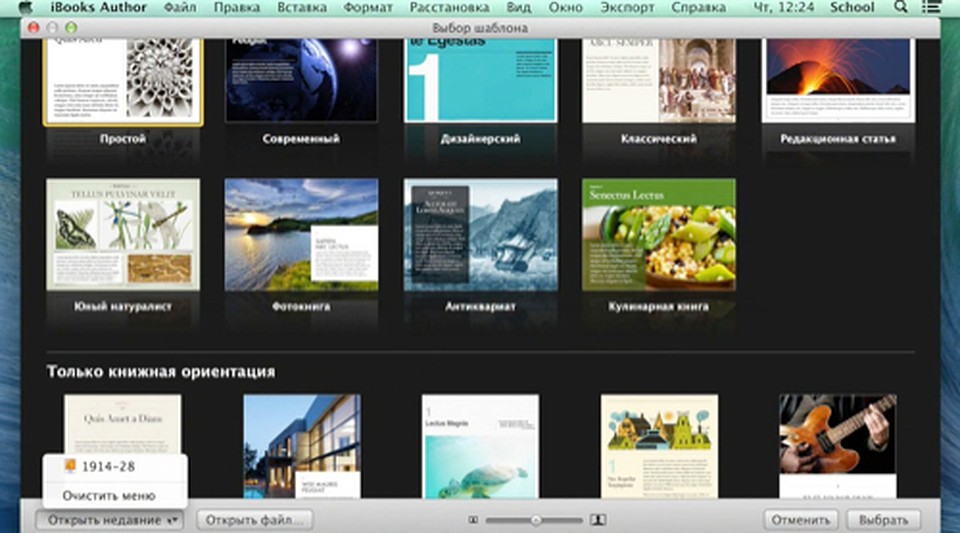The width and height of the screenshot is (960, 533).
Task: Click the Только книжная ориентация heading
Action: click(x=161, y=372)
